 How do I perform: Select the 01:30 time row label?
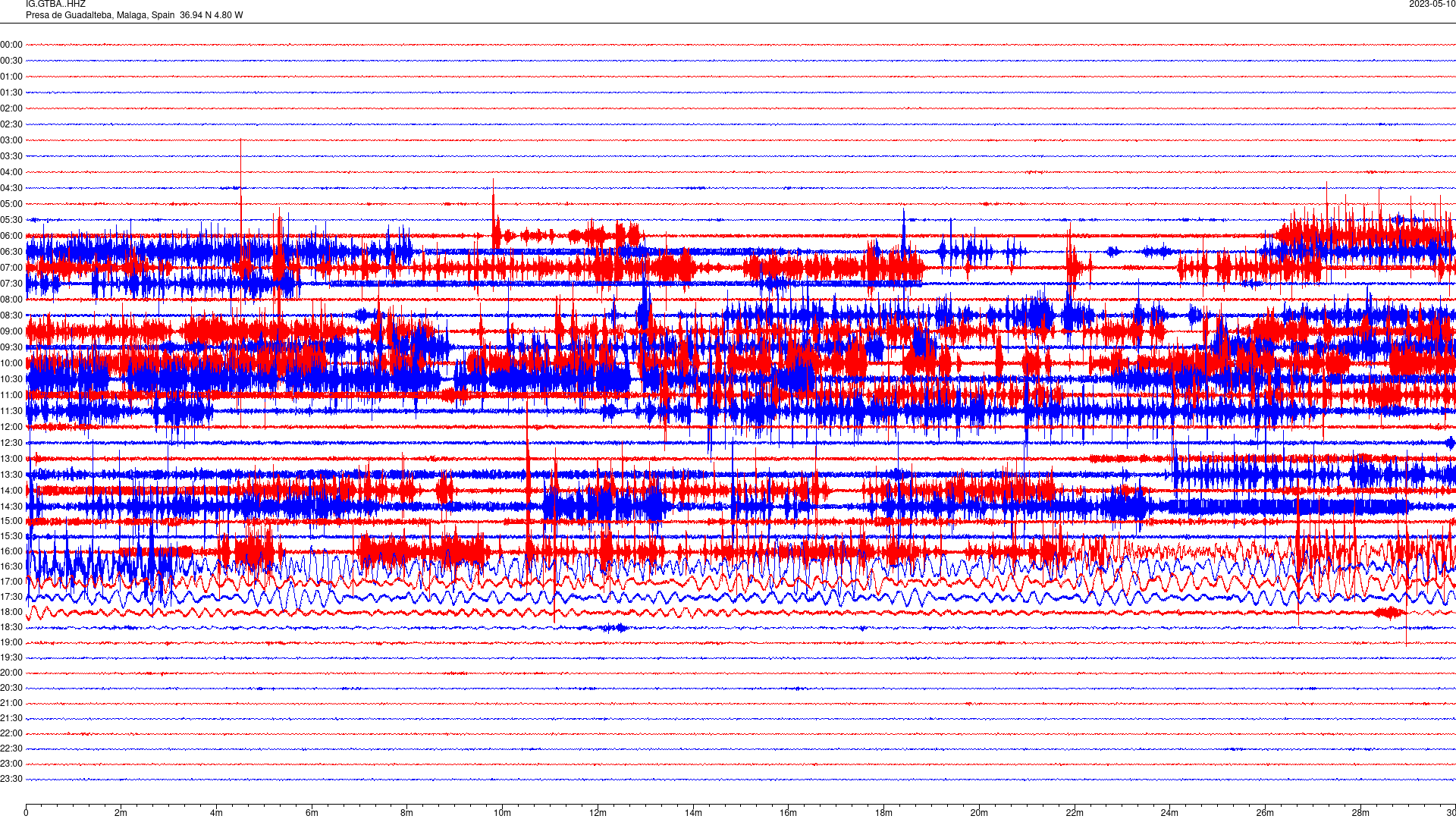point(11,93)
